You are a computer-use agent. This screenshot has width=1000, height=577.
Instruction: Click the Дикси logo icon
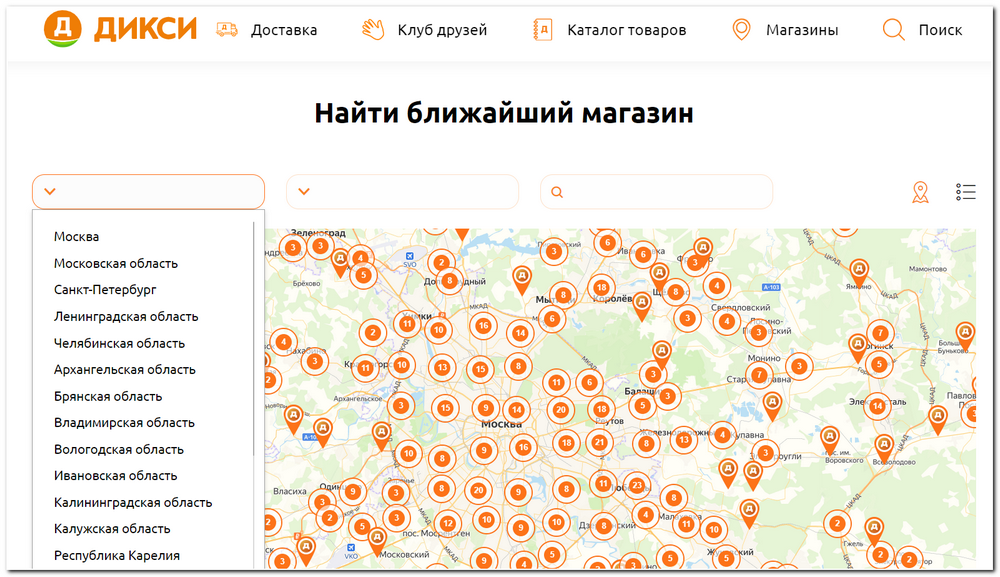click(64, 29)
